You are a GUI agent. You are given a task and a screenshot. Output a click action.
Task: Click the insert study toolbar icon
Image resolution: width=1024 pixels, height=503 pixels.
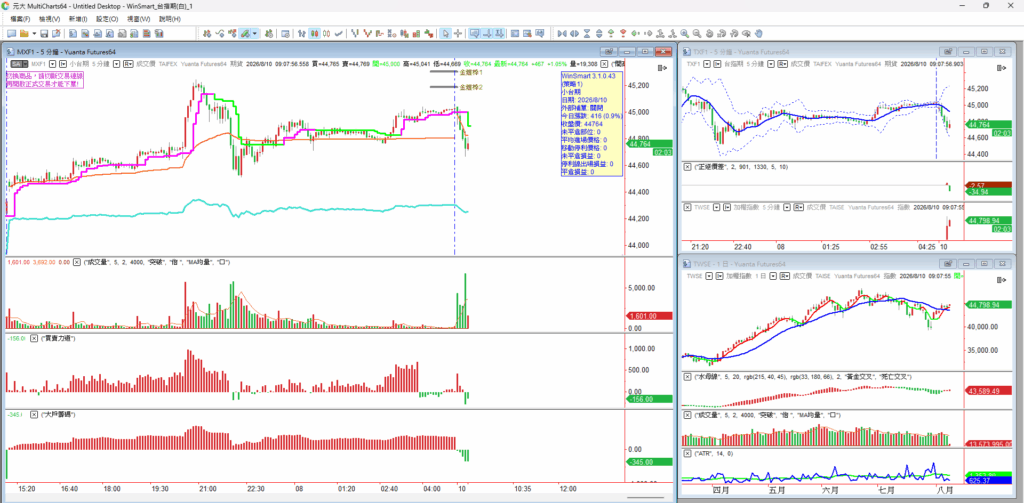click(219, 33)
